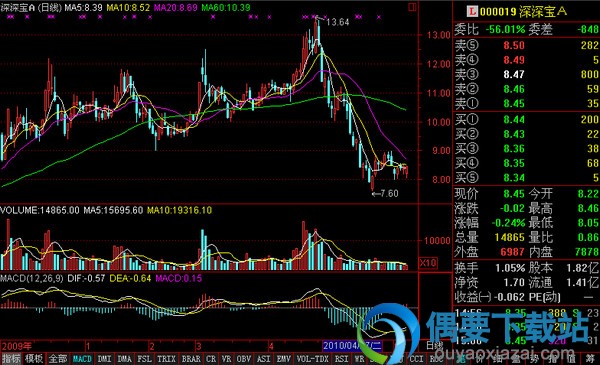Open the 筹 tab at bottom right

pos(590,359)
